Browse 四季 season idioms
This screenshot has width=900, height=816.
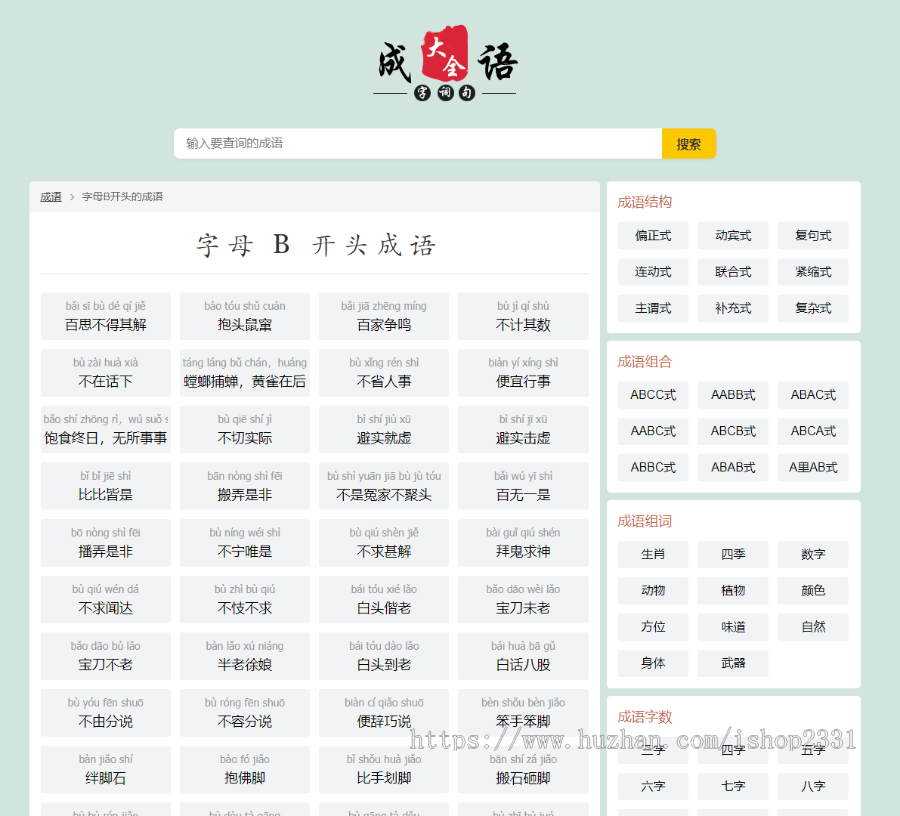point(733,554)
